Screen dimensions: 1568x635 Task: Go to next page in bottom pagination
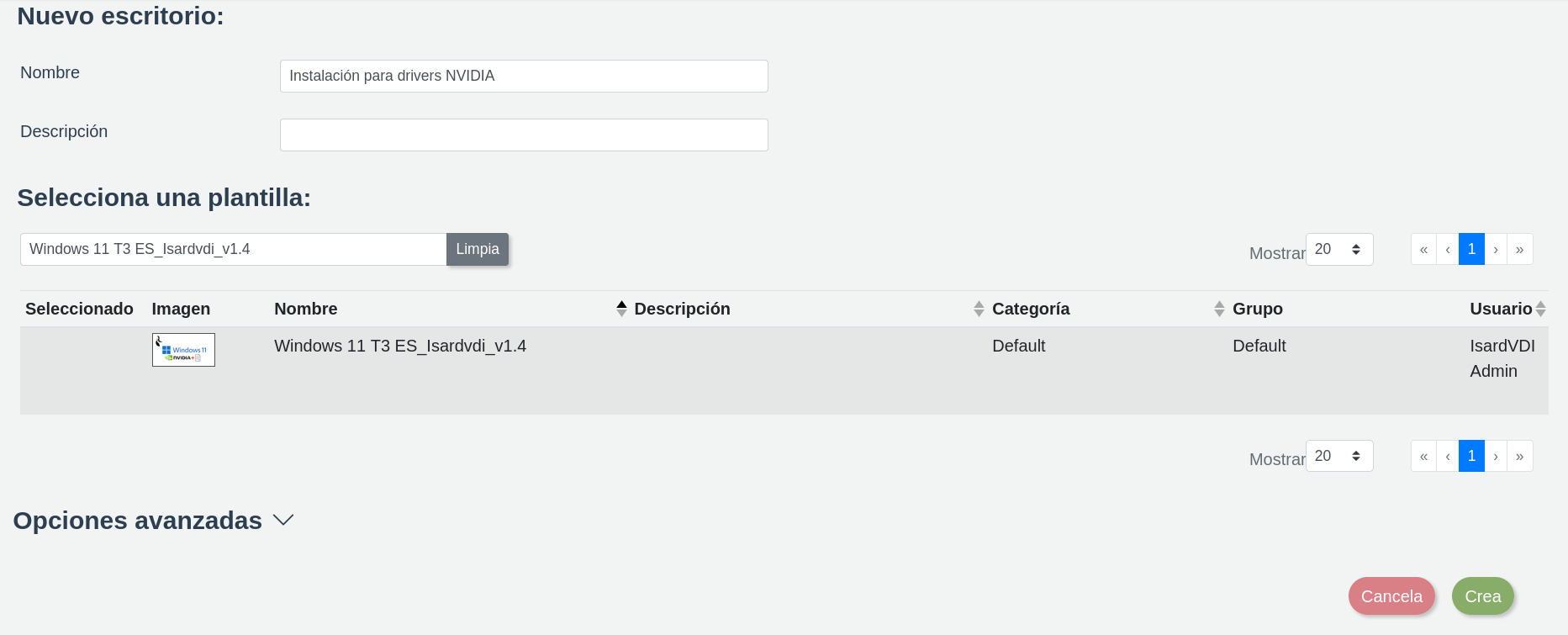click(1496, 457)
